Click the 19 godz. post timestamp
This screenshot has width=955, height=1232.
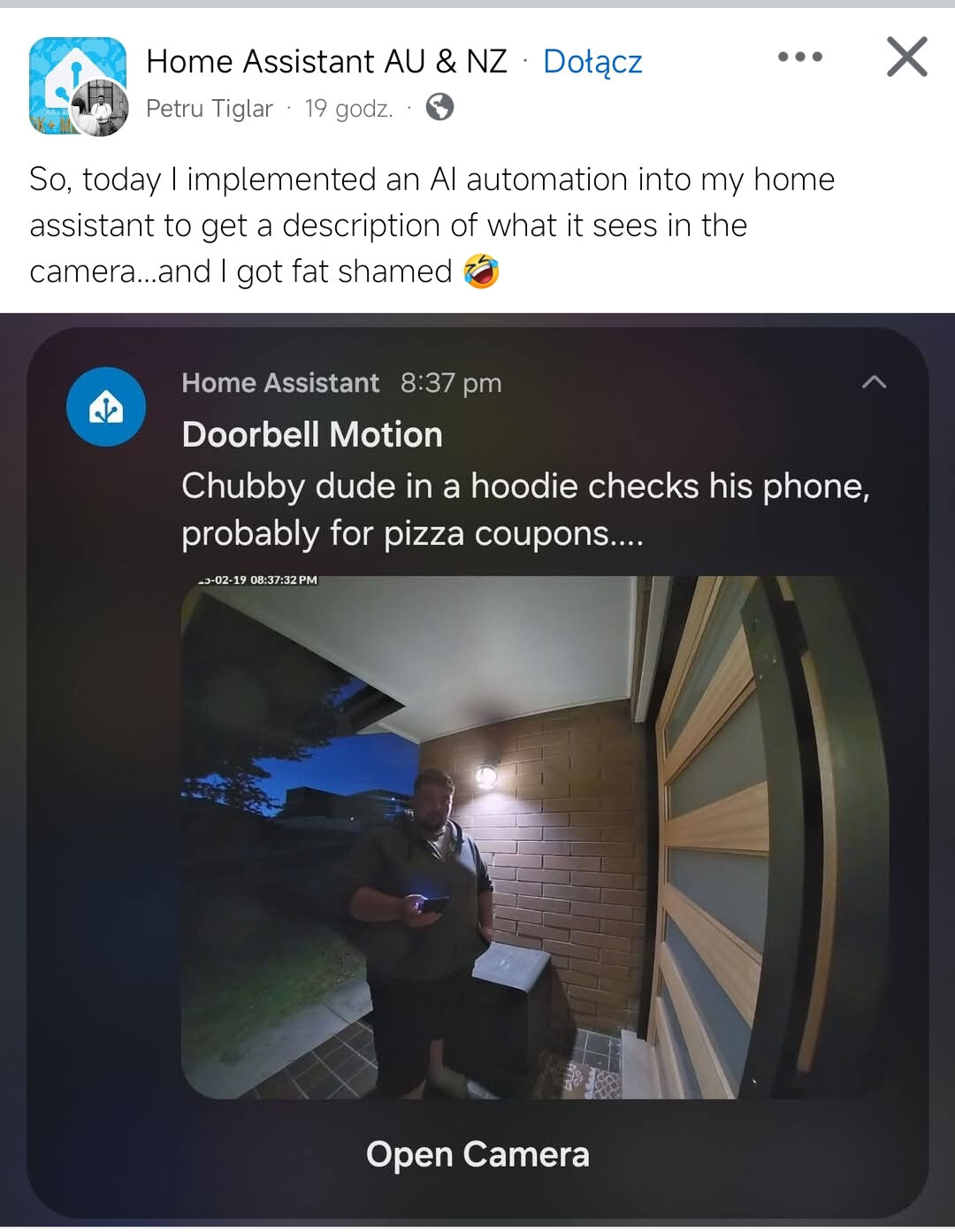pos(348,108)
